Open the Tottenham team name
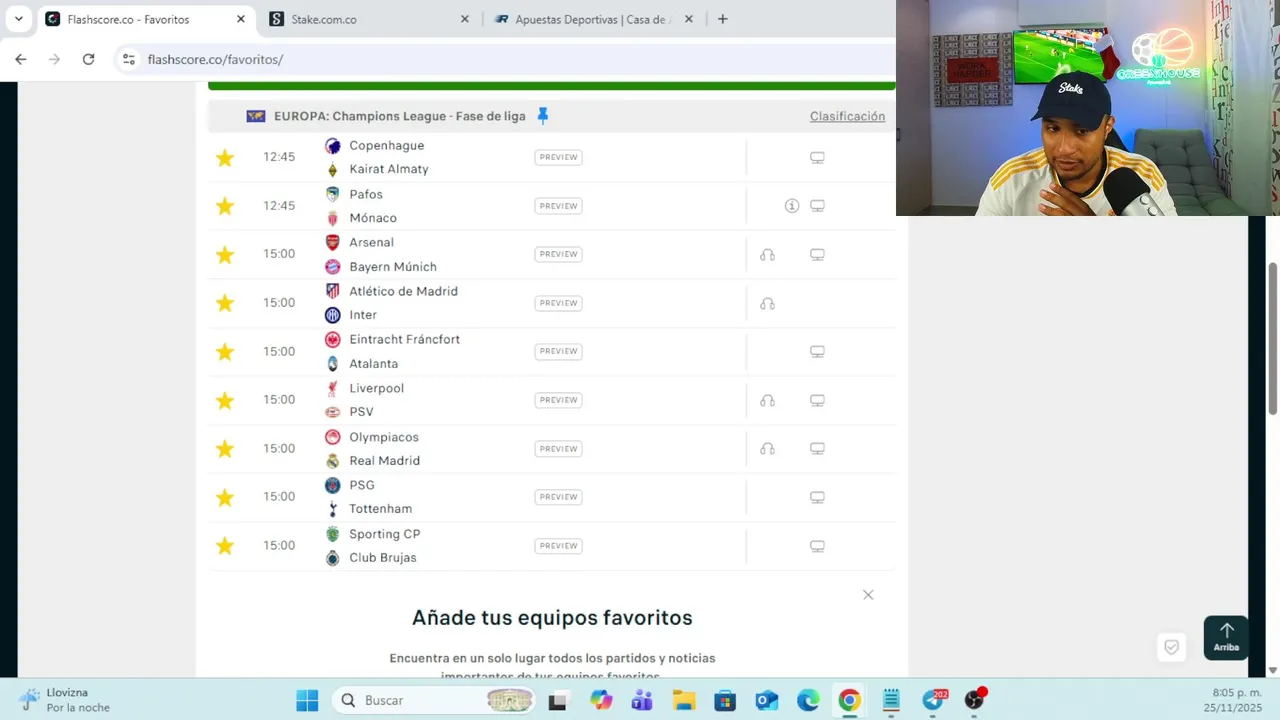1280x720 pixels. (380, 509)
